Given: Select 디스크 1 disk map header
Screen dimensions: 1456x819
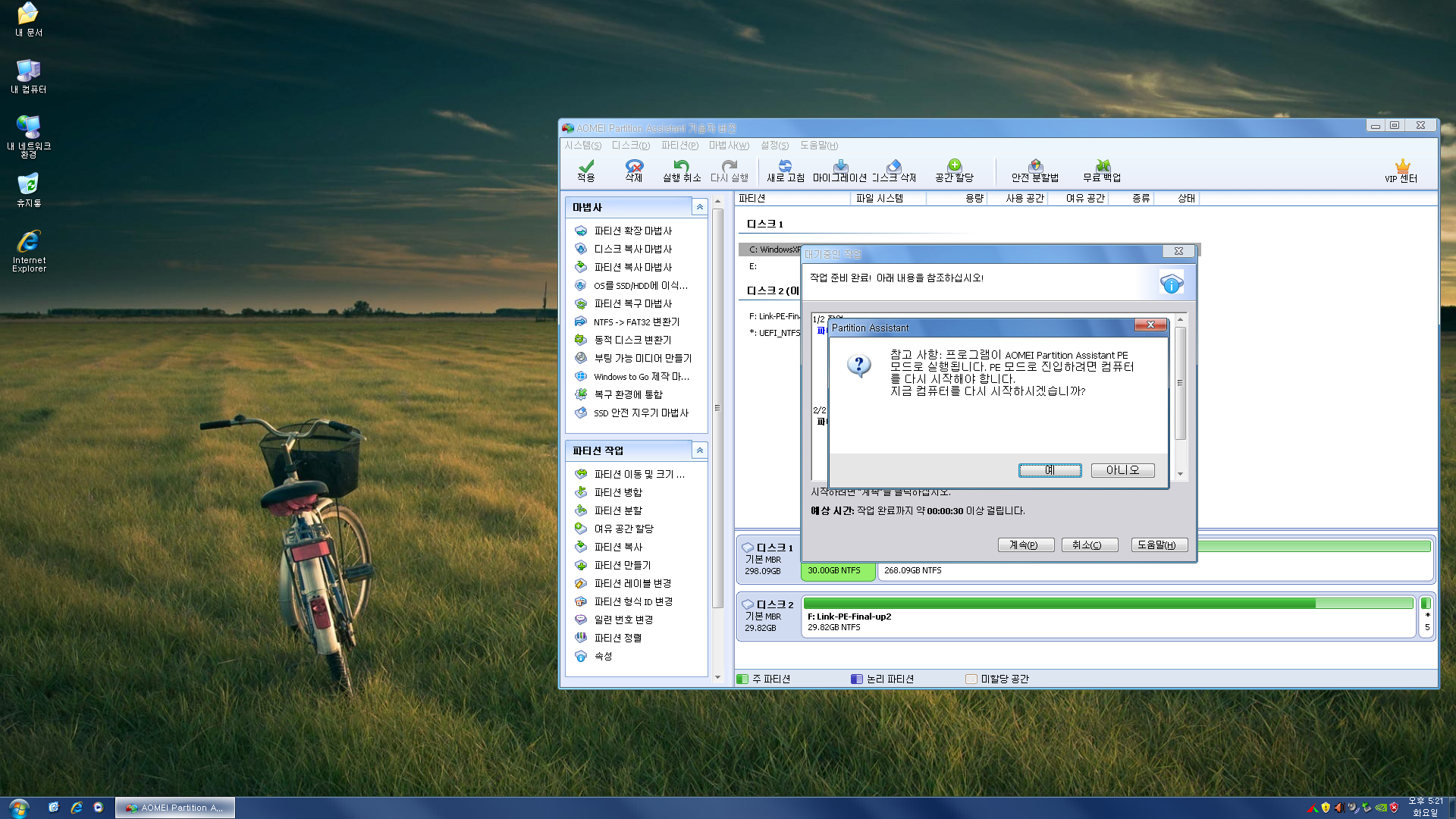Looking at the screenshot, I should click(x=768, y=558).
